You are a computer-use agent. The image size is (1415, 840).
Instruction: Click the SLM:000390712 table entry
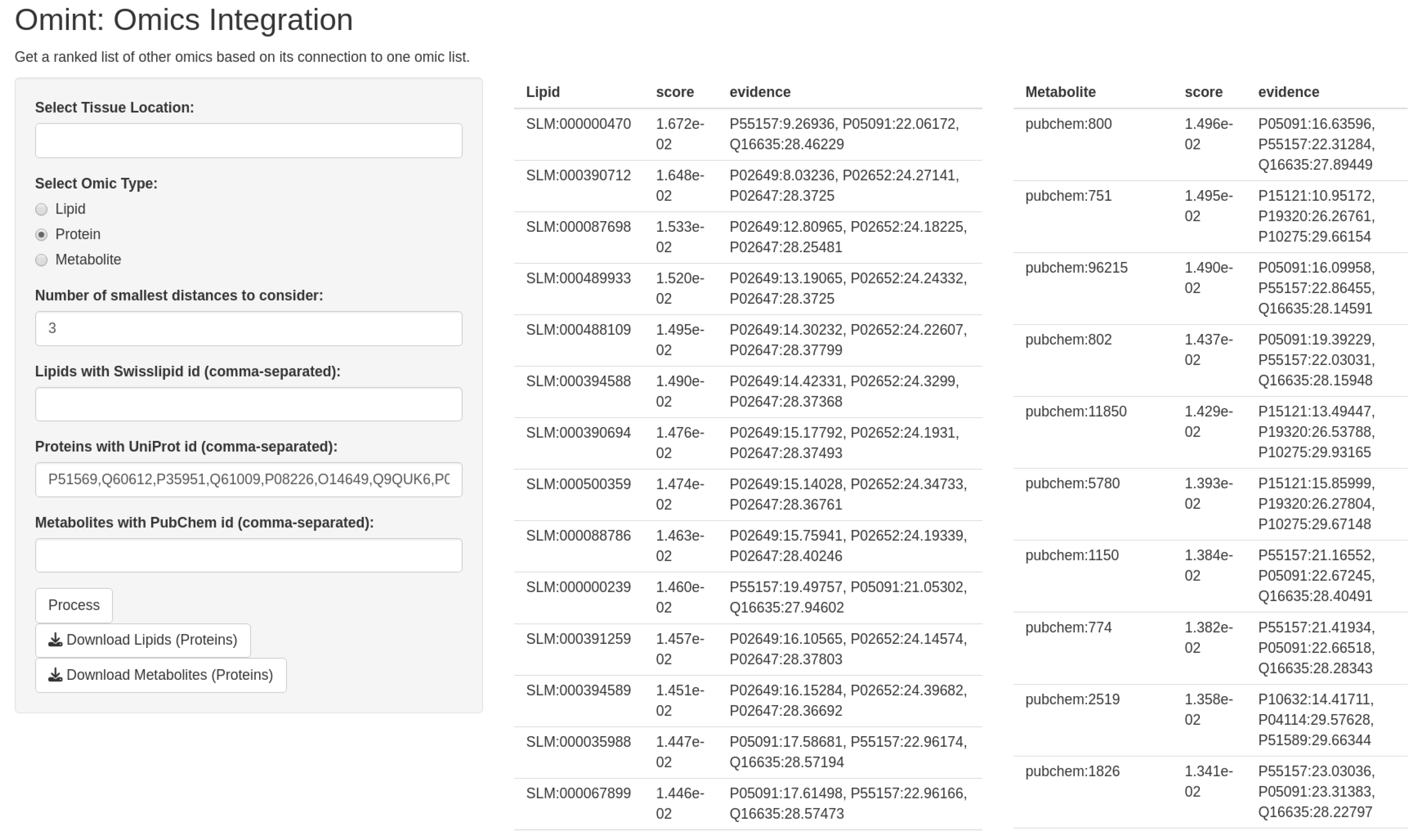(578, 175)
